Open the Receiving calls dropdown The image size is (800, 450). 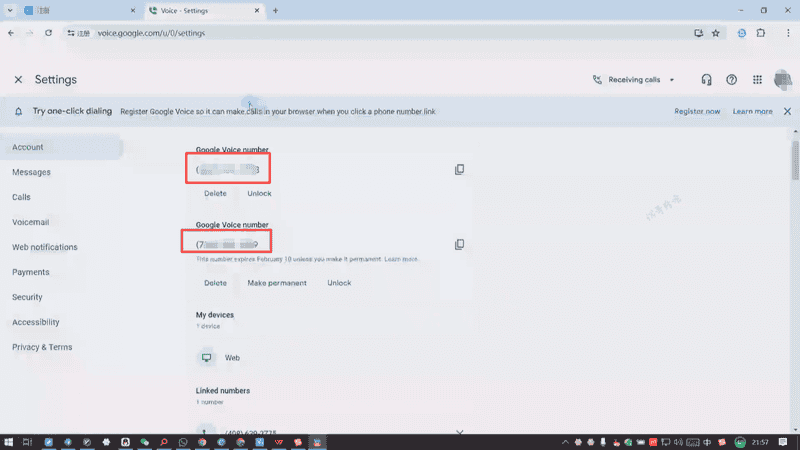point(634,80)
